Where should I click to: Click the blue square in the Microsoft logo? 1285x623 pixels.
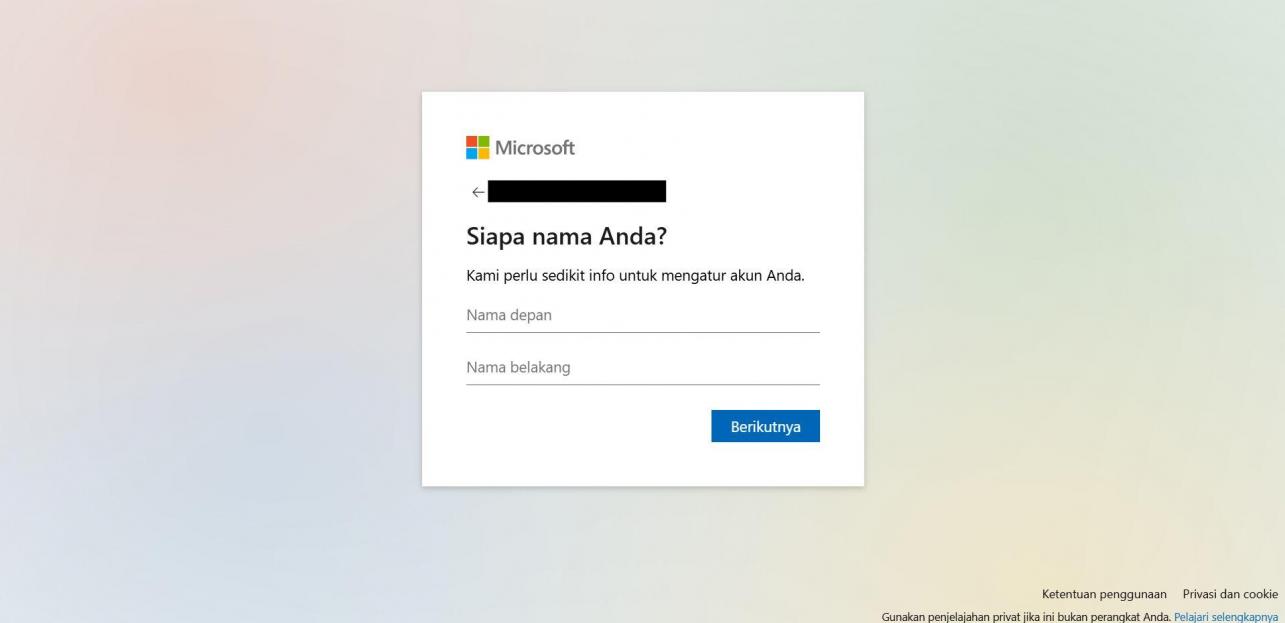(471, 153)
